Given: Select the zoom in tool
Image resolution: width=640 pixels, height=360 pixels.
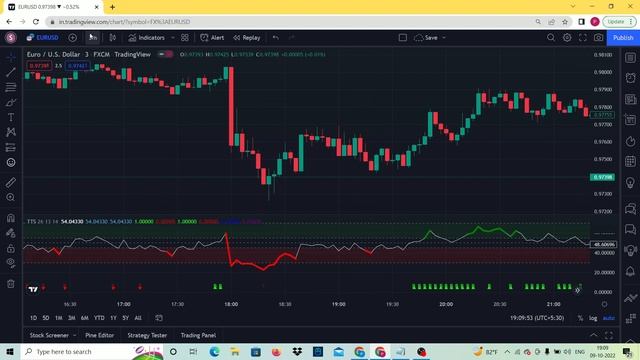Looking at the screenshot, I should pos(11,198).
